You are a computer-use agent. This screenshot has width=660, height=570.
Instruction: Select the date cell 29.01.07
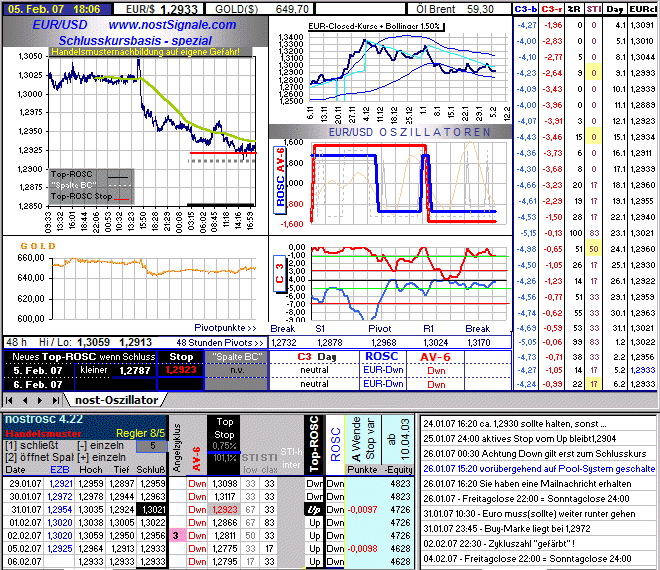pos(25,484)
